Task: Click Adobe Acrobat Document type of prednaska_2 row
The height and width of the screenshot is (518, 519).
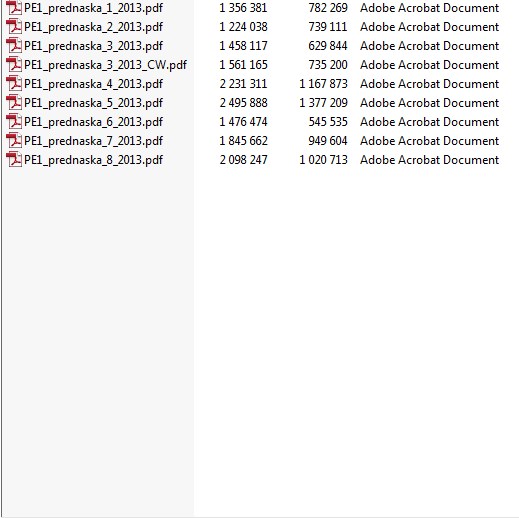Action: tap(430, 27)
